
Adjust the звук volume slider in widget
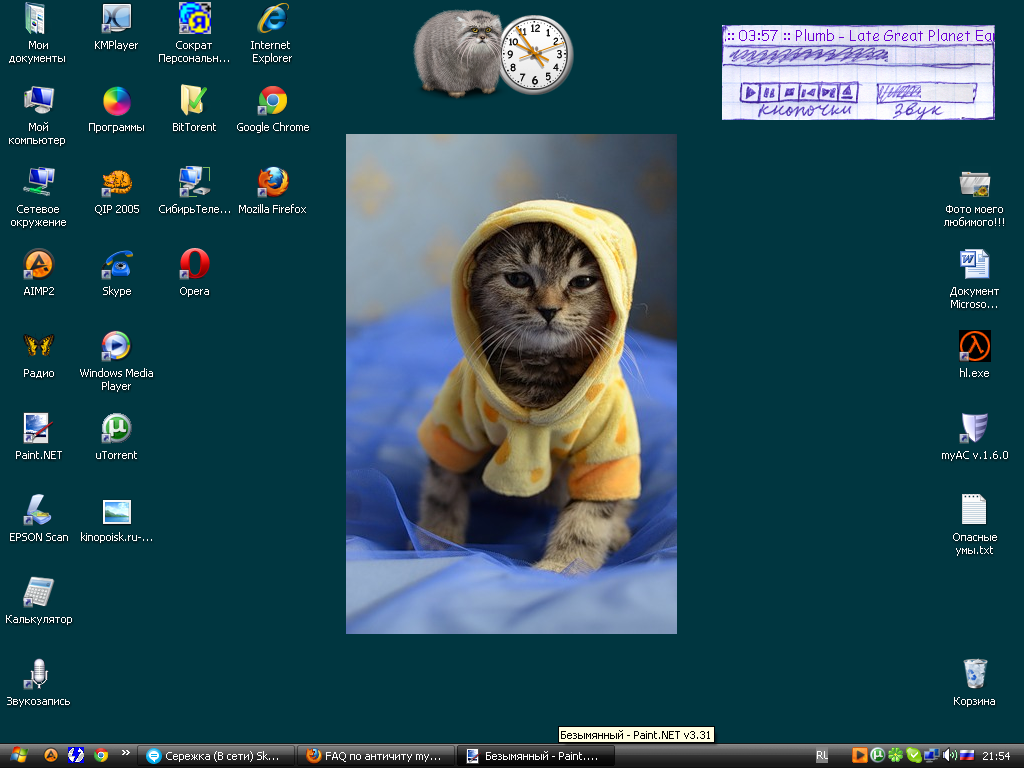[923, 93]
